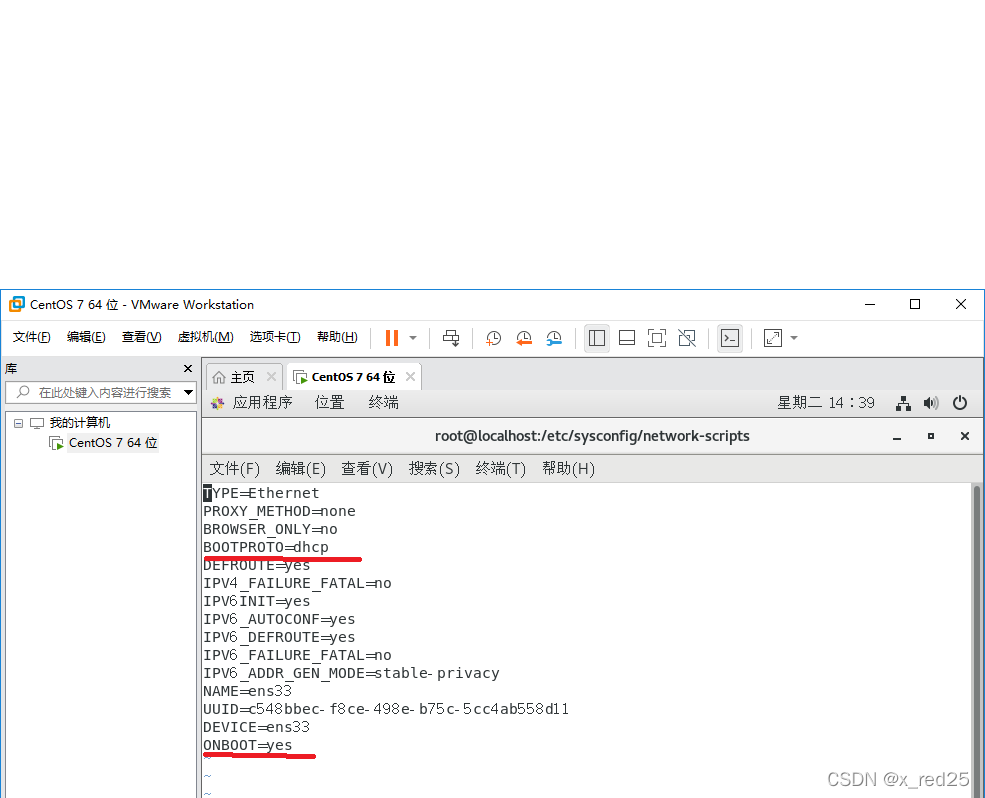This screenshot has width=985, height=798.
Task: Minimize the terminal window
Action: pos(897,437)
